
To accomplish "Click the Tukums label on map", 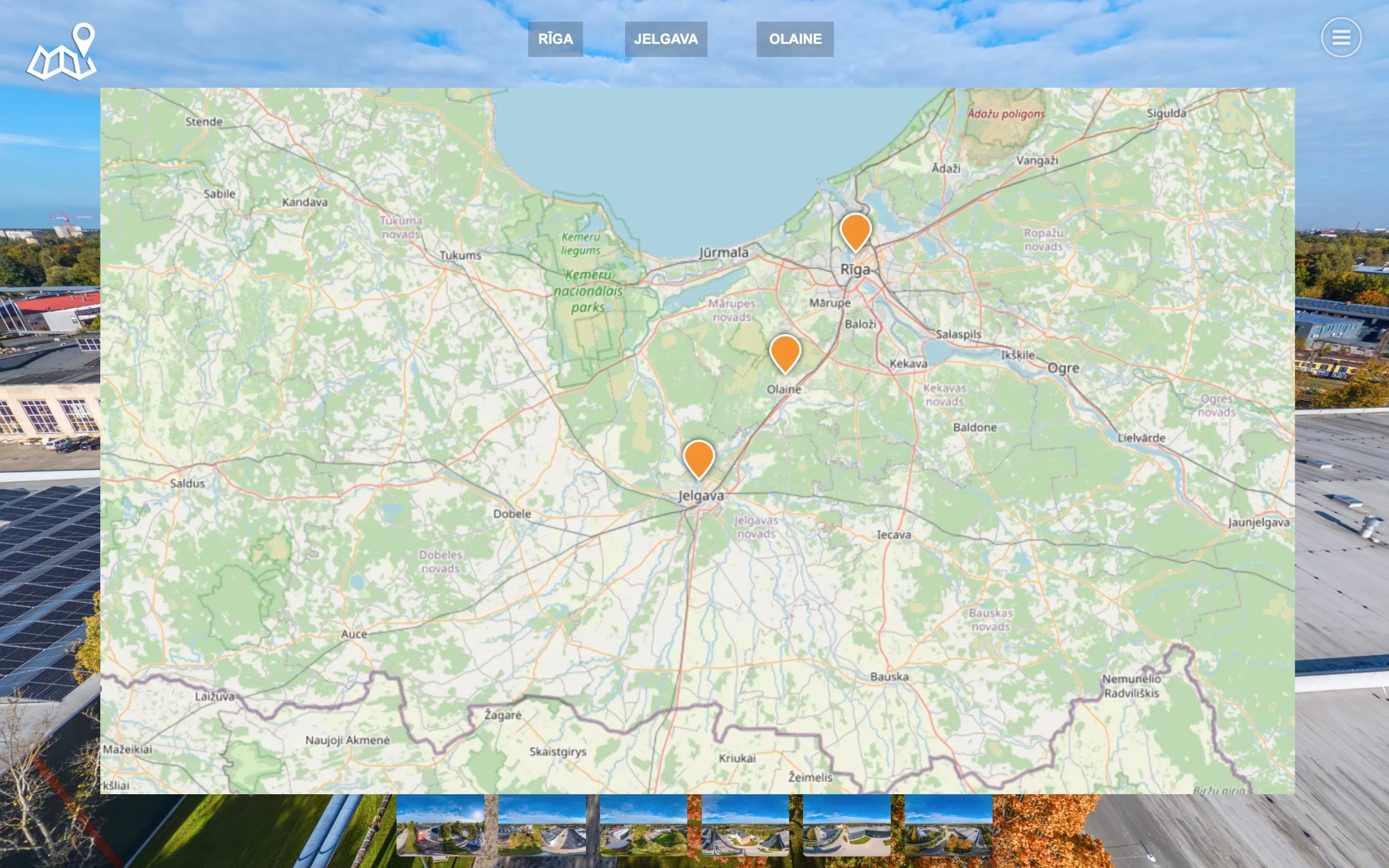I will click(460, 256).
